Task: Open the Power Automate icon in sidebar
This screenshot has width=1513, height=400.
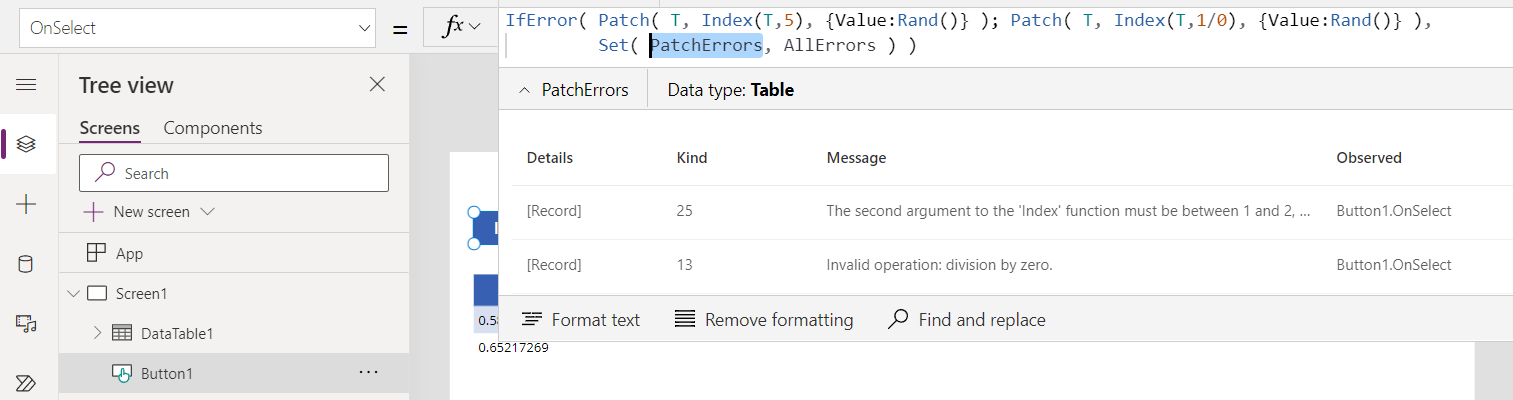Action: point(27,383)
